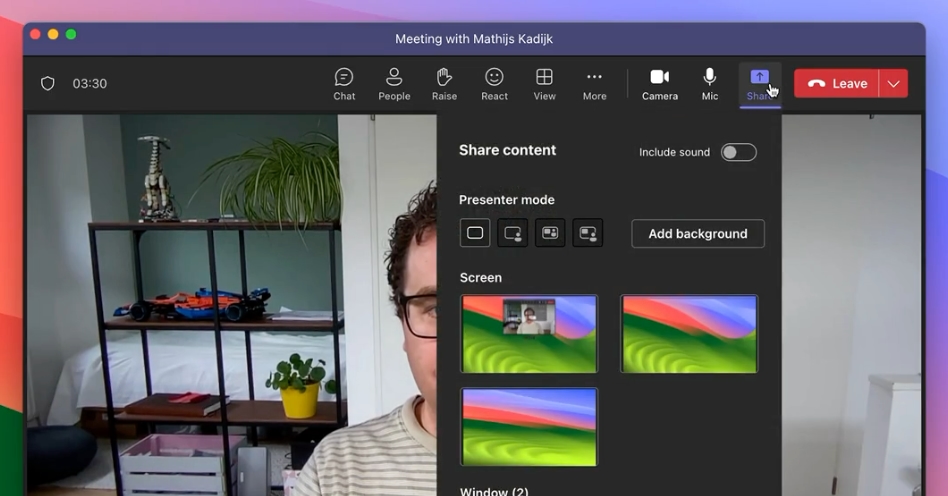The image size is (948, 496).
Task: Select the bottom-left screen thumbnail
Action: pos(529,426)
